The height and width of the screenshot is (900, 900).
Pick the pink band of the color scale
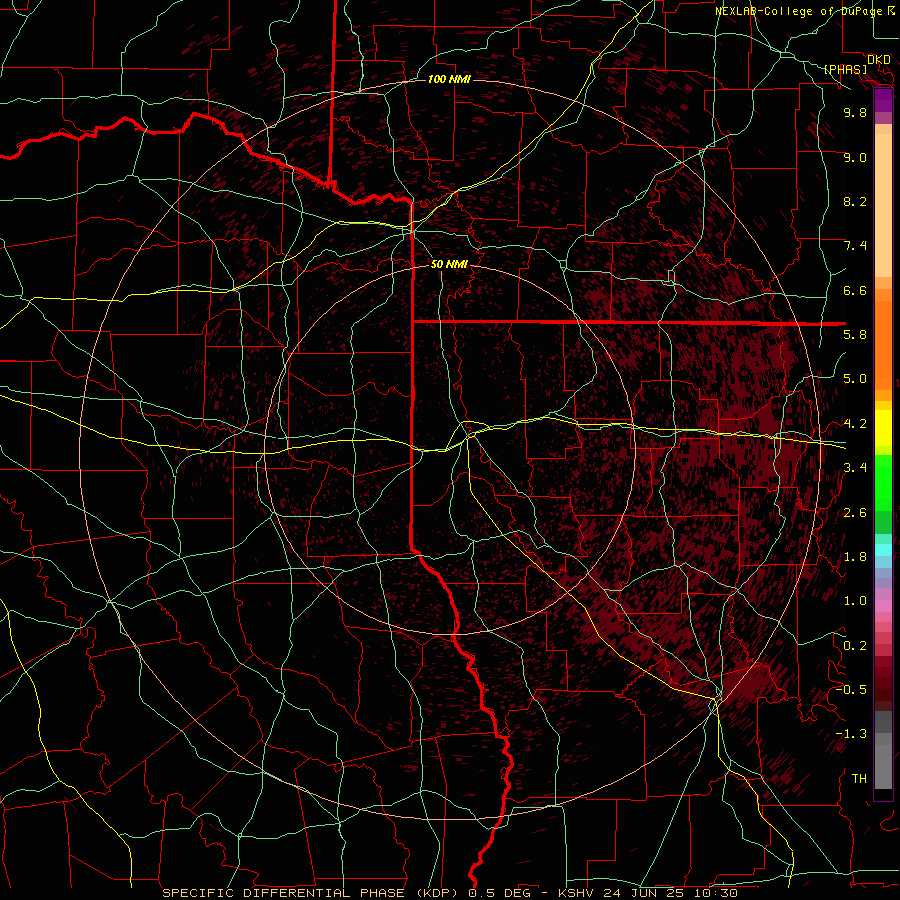[x=883, y=606]
